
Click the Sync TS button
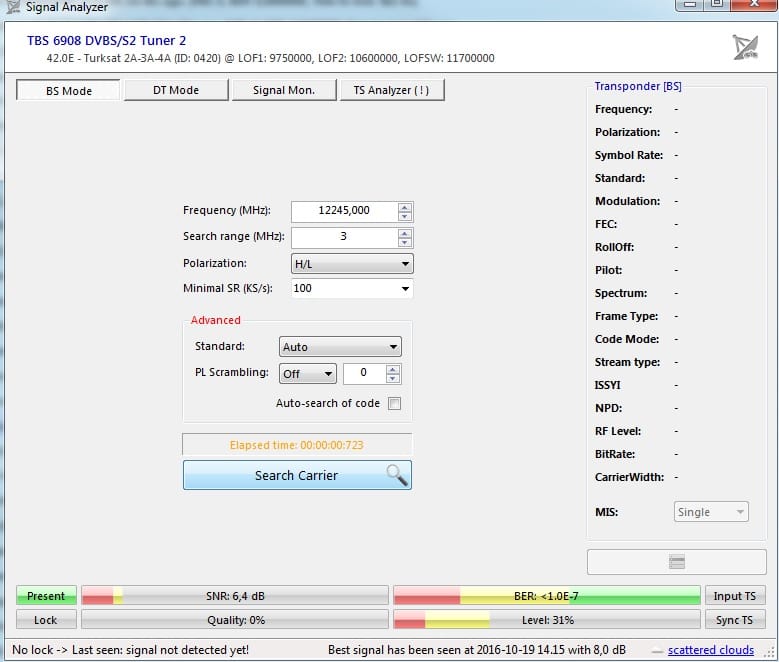tap(735, 620)
